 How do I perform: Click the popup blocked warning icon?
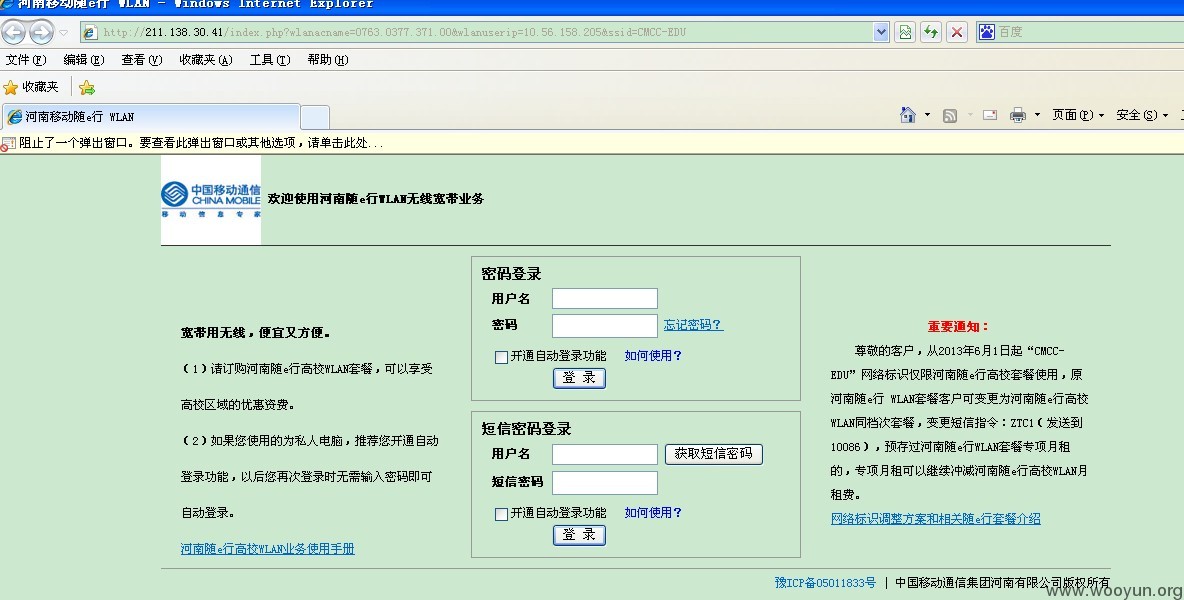point(8,143)
